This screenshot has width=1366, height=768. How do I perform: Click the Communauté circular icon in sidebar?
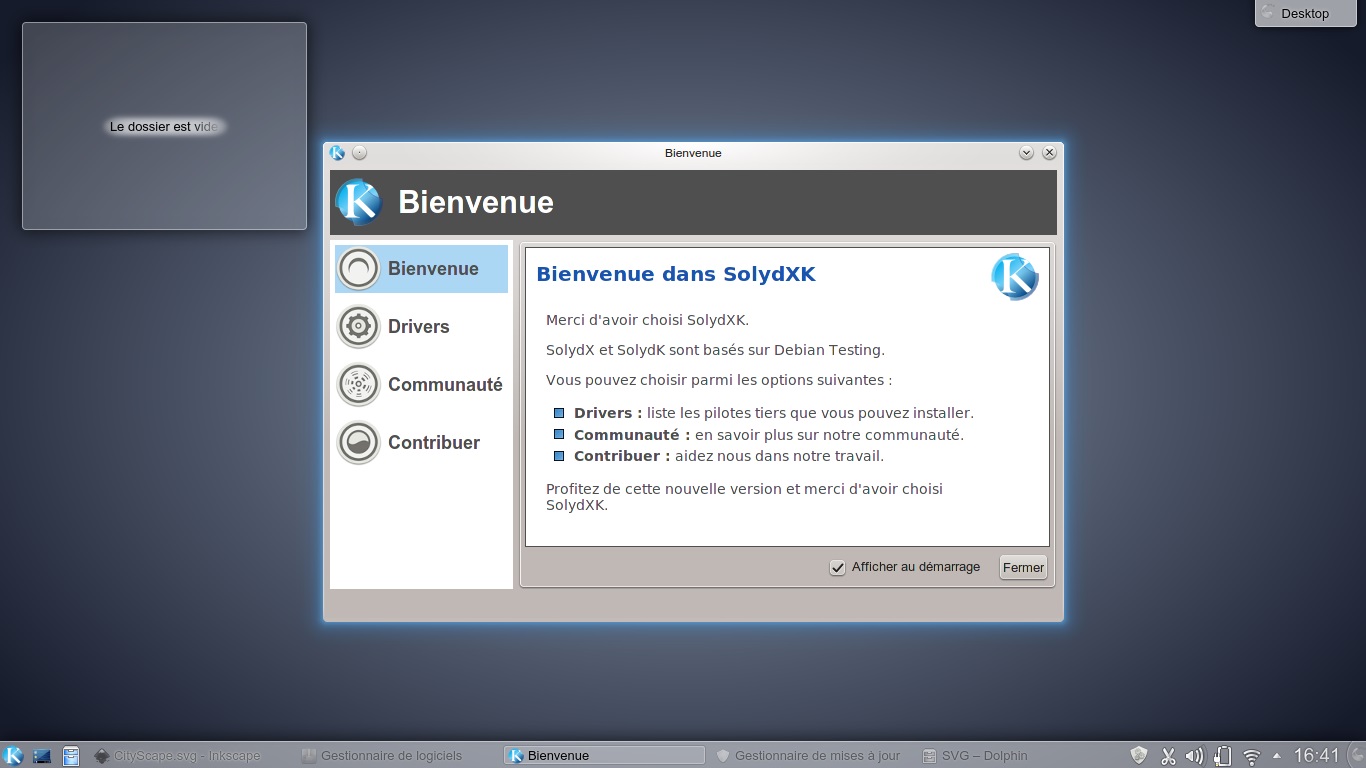(x=358, y=385)
